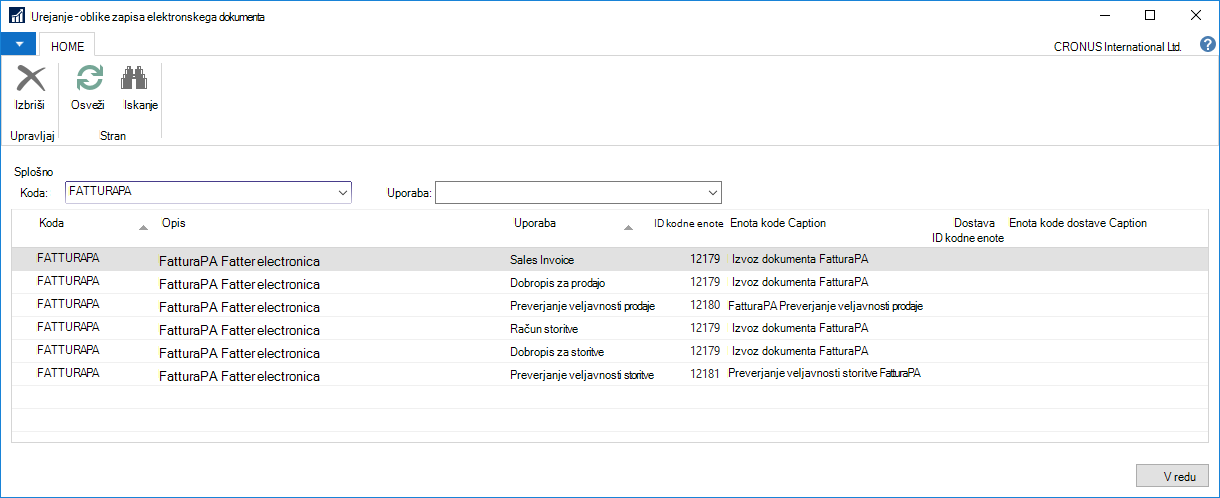This screenshot has width=1220, height=498.
Task: Expand the Uporaba combo box arrow
Action: [713, 192]
